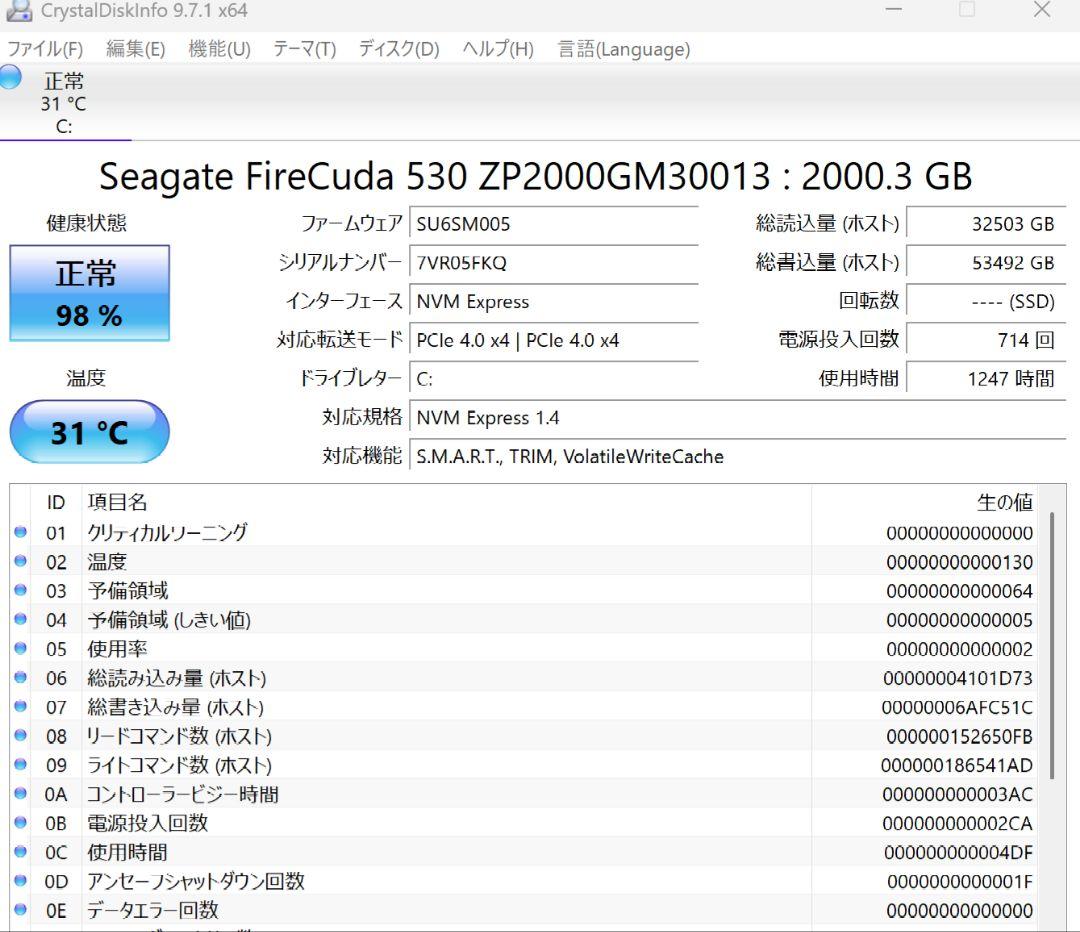Click the blue dot beside クリティカルワーニング
This screenshot has width=1080, height=932.
click(20, 533)
